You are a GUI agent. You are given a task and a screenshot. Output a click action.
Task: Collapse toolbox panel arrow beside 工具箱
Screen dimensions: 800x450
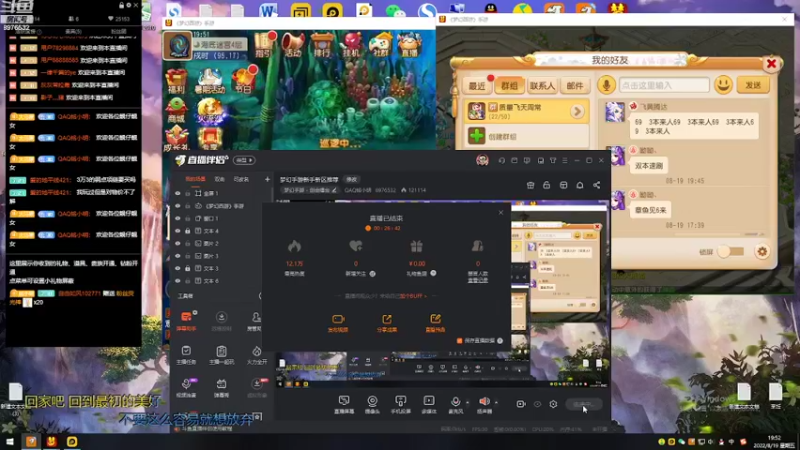coord(260,296)
